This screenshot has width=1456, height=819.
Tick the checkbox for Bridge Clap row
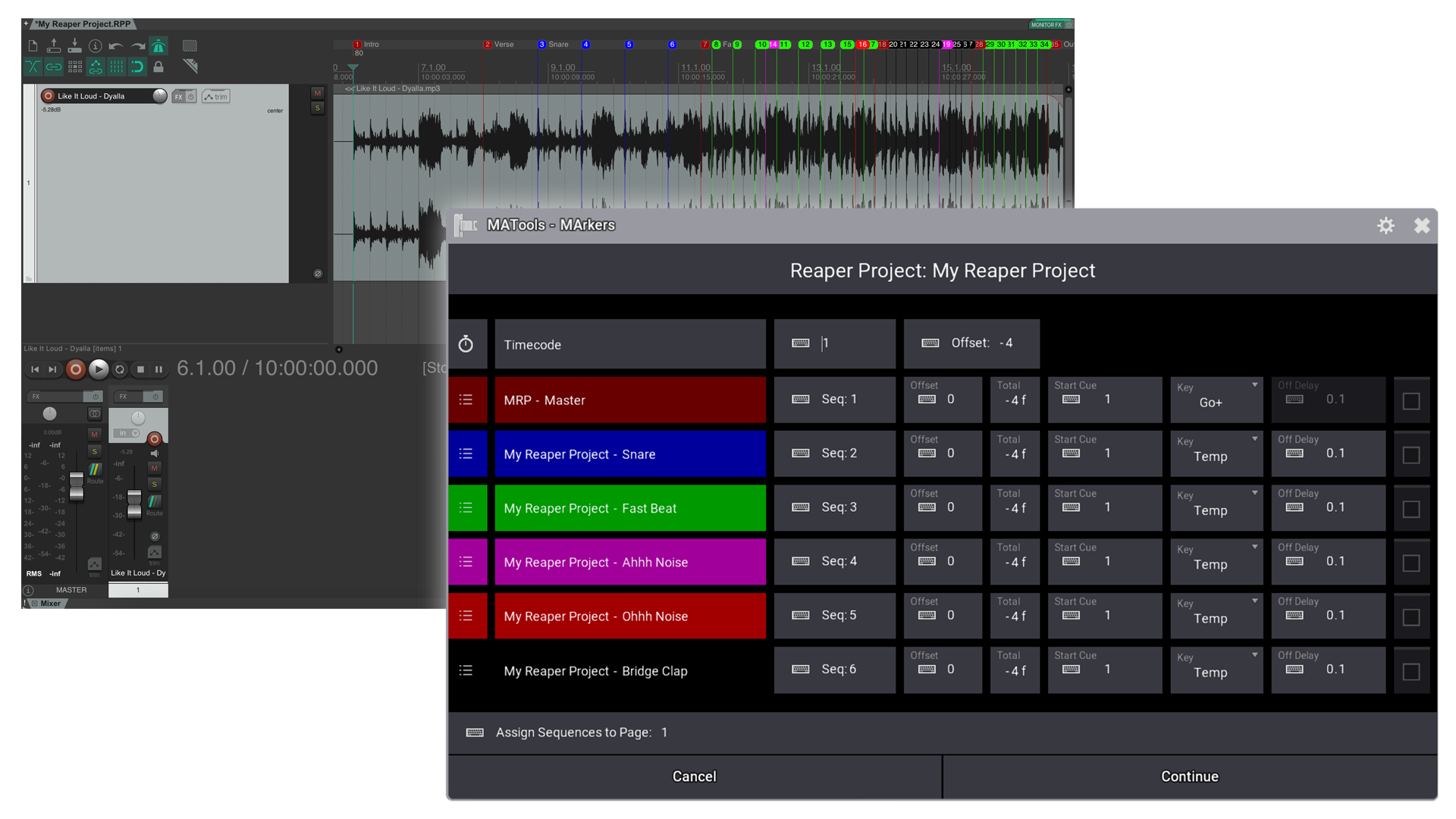(1411, 672)
